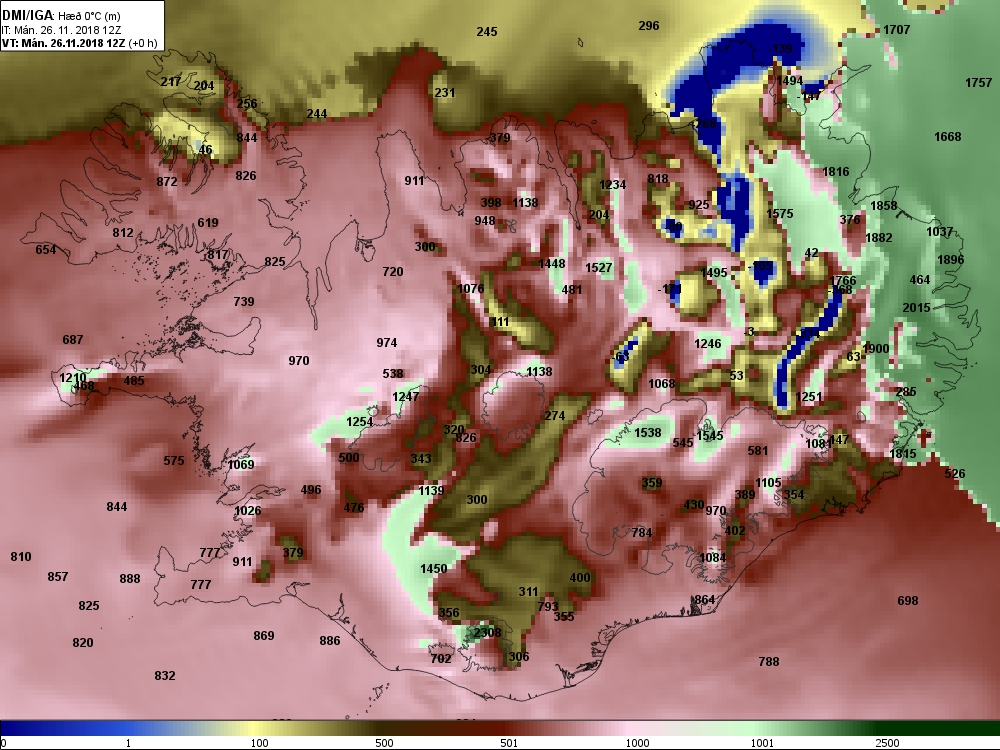Click the map value 2015
Image resolution: width=1000 pixels, height=750 pixels.
[x=916, y=307]
